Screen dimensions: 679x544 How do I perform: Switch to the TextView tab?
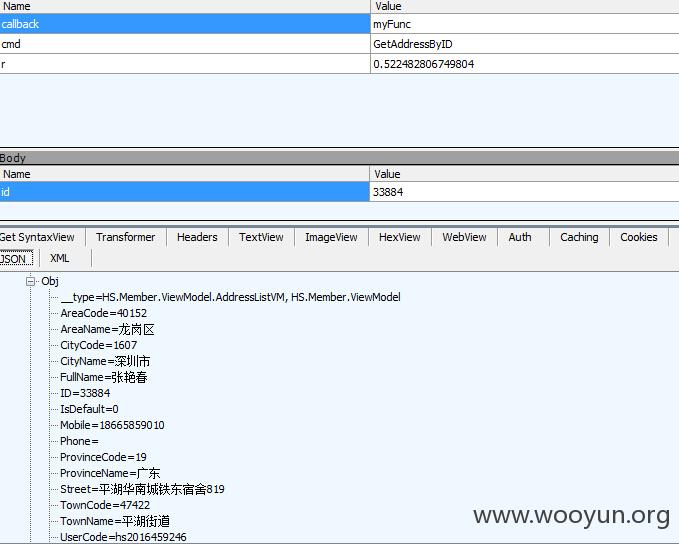click(261, 237)
